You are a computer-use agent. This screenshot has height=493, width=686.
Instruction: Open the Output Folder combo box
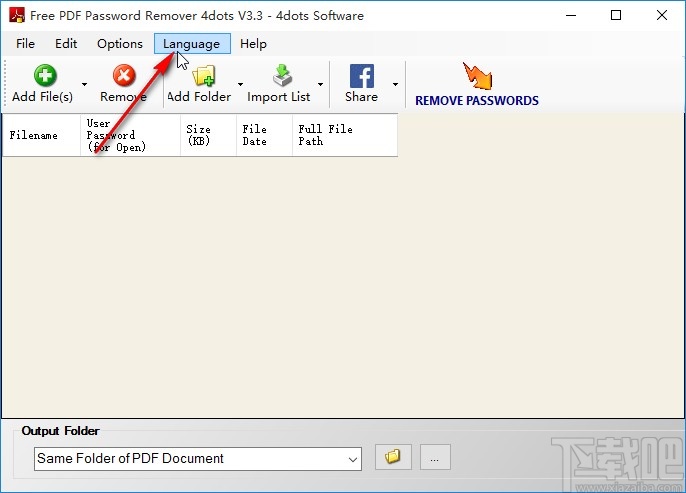click(x=198, y=459)
